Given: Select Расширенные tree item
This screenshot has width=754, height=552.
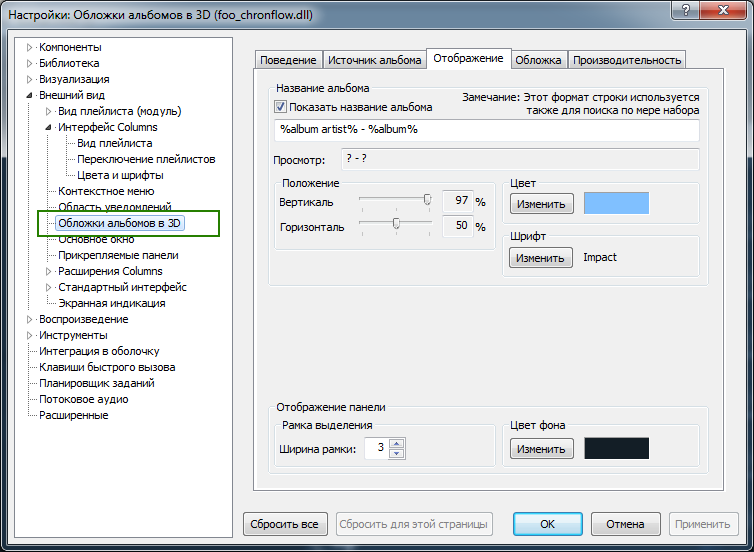Looking at the screenshot, I should [74, 415].
